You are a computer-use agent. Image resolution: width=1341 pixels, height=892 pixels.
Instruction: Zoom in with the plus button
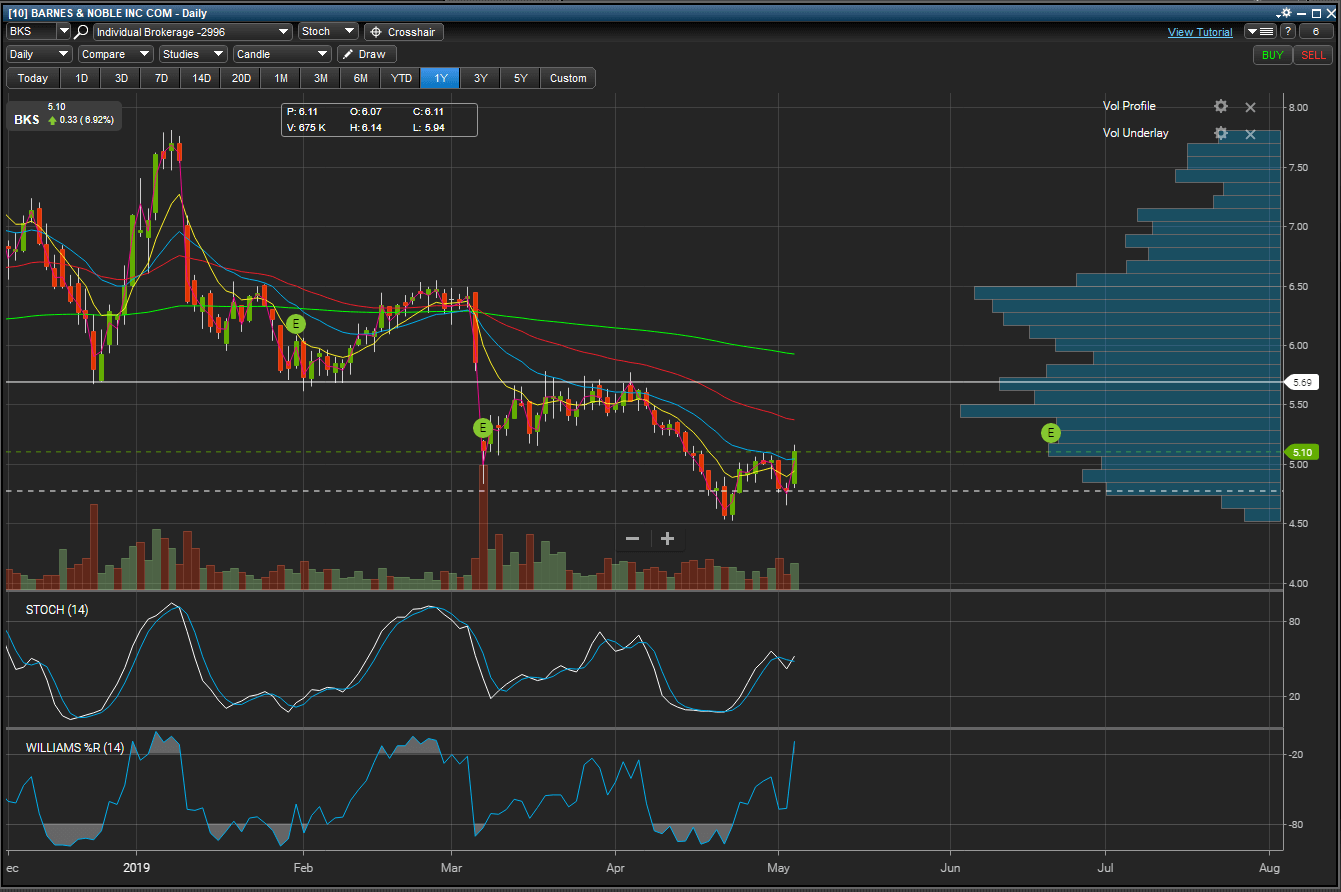(667, 539)
